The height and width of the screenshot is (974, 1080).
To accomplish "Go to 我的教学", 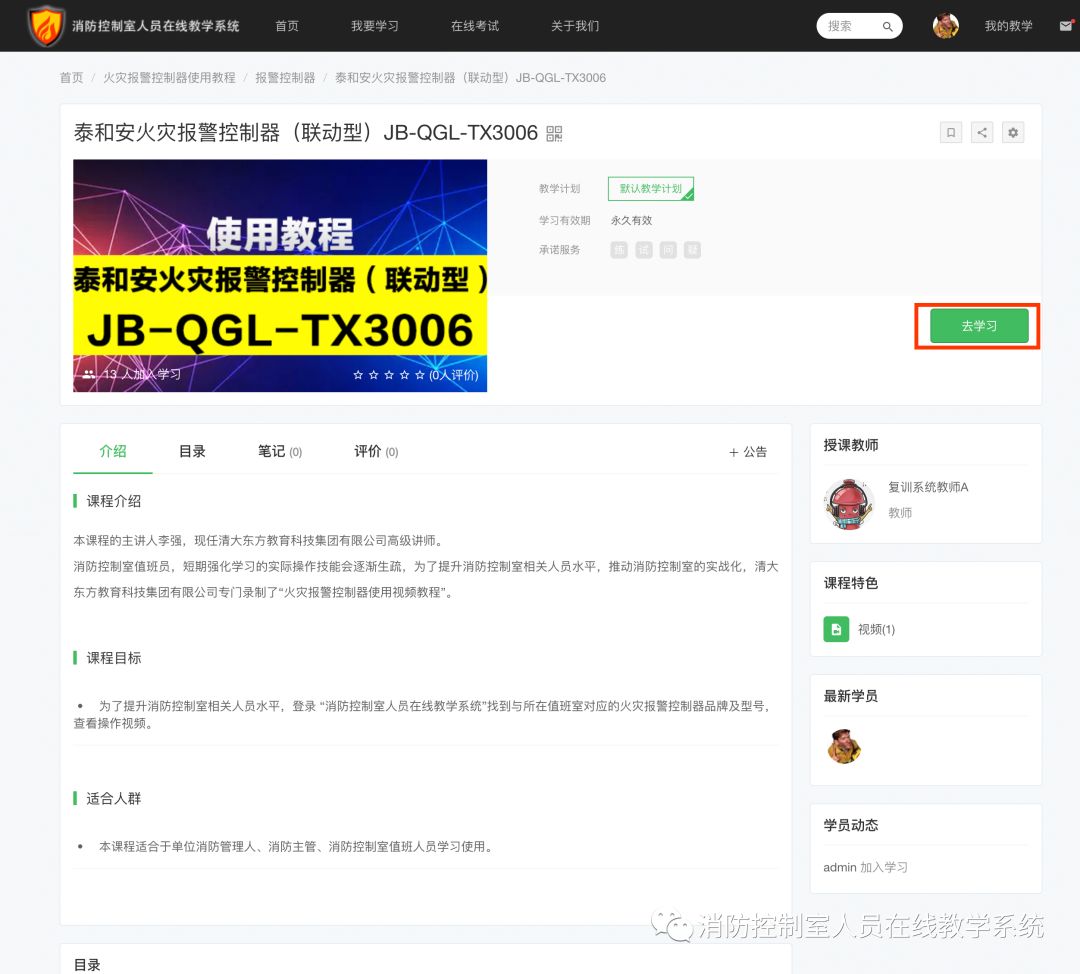I will tap(1008, 26).
